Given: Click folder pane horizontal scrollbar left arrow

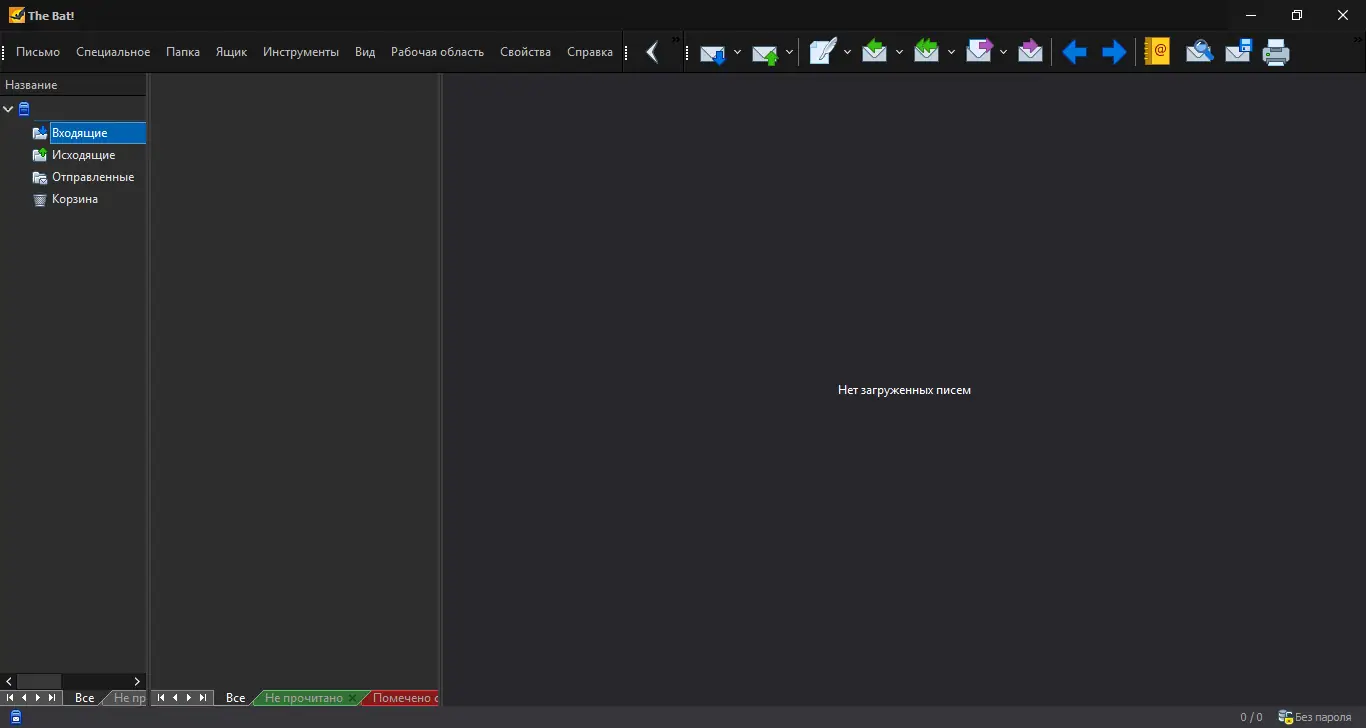Looking at the screenshot, I should [9, 681].
